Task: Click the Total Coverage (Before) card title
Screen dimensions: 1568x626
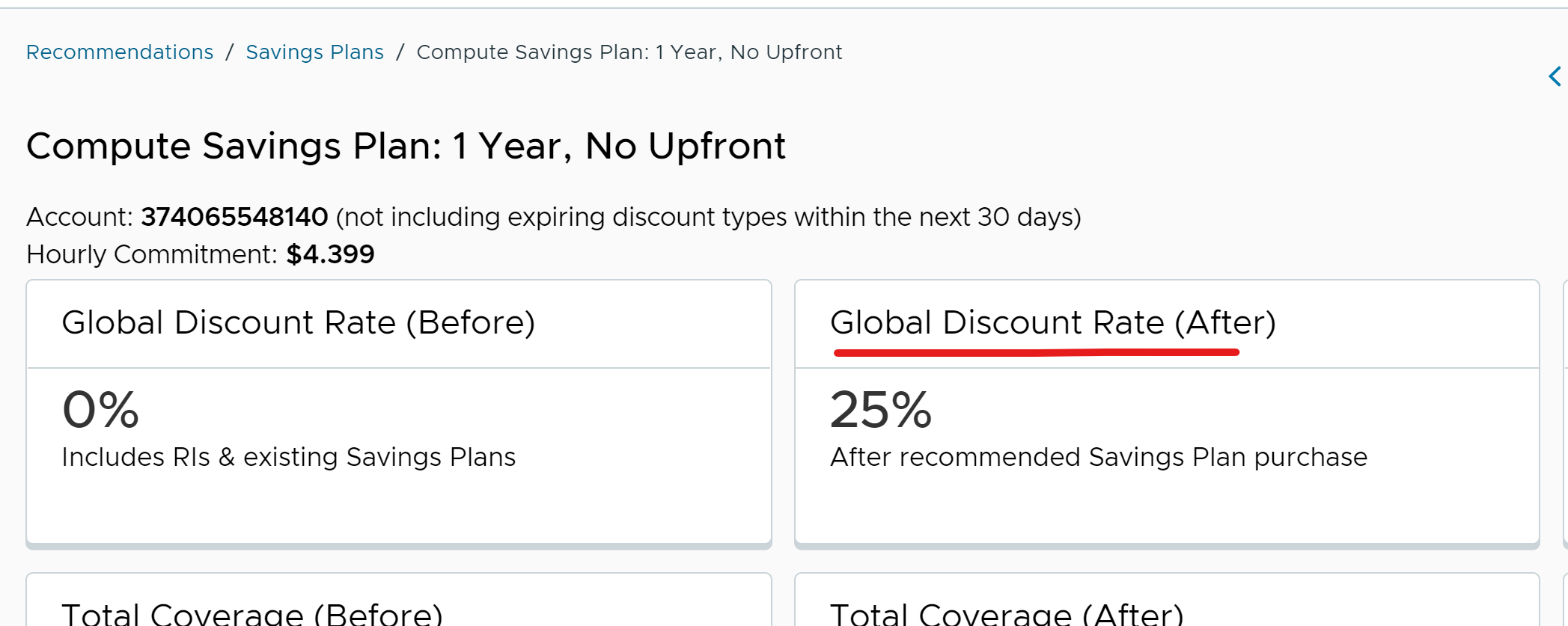Action: 252,614
